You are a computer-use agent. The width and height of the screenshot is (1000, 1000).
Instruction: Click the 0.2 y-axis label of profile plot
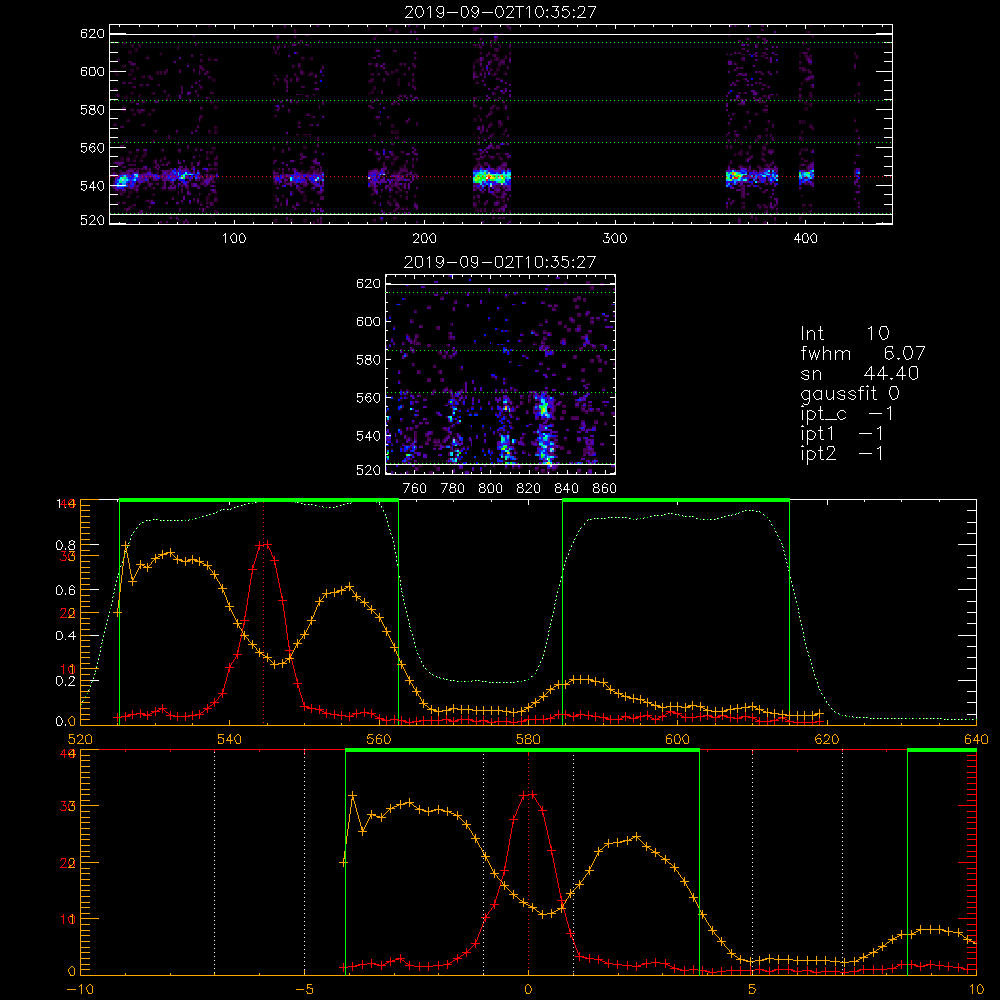(66, 680)
